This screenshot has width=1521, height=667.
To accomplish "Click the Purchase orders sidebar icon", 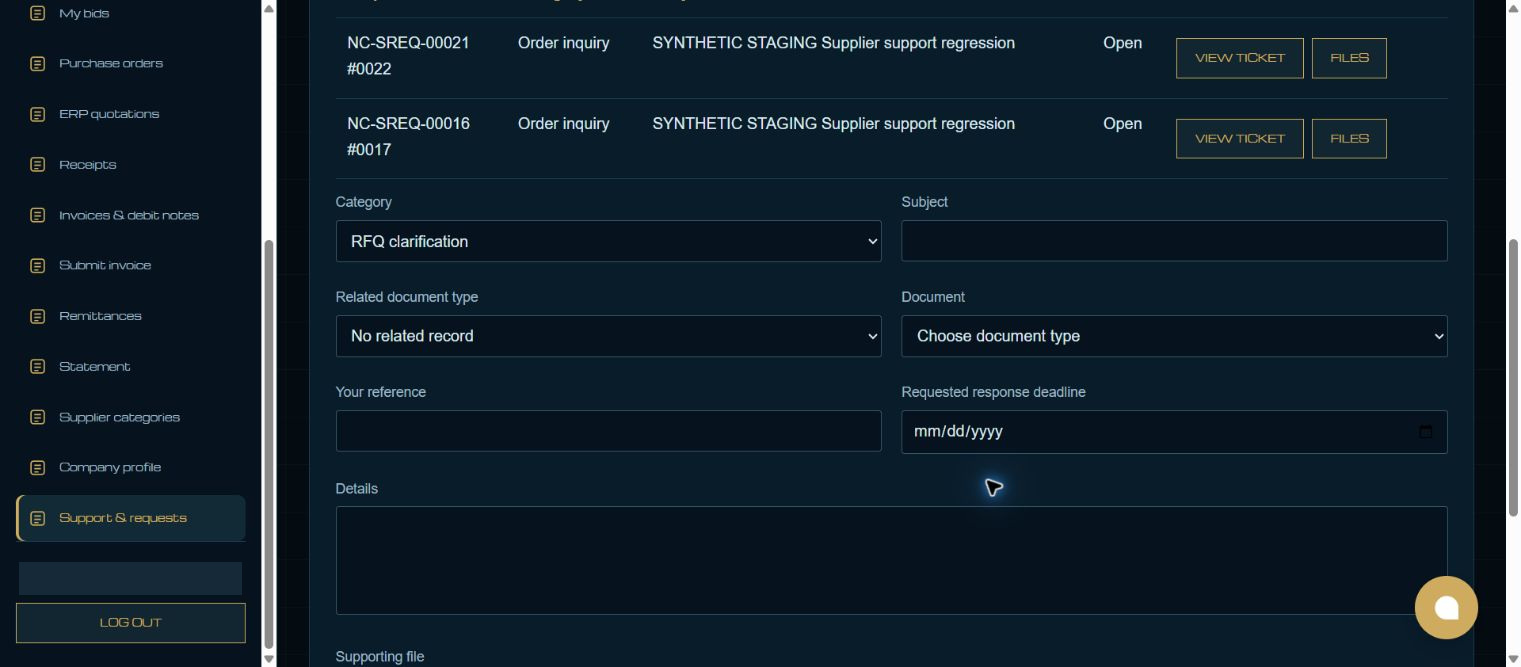I will coord(37,64).
